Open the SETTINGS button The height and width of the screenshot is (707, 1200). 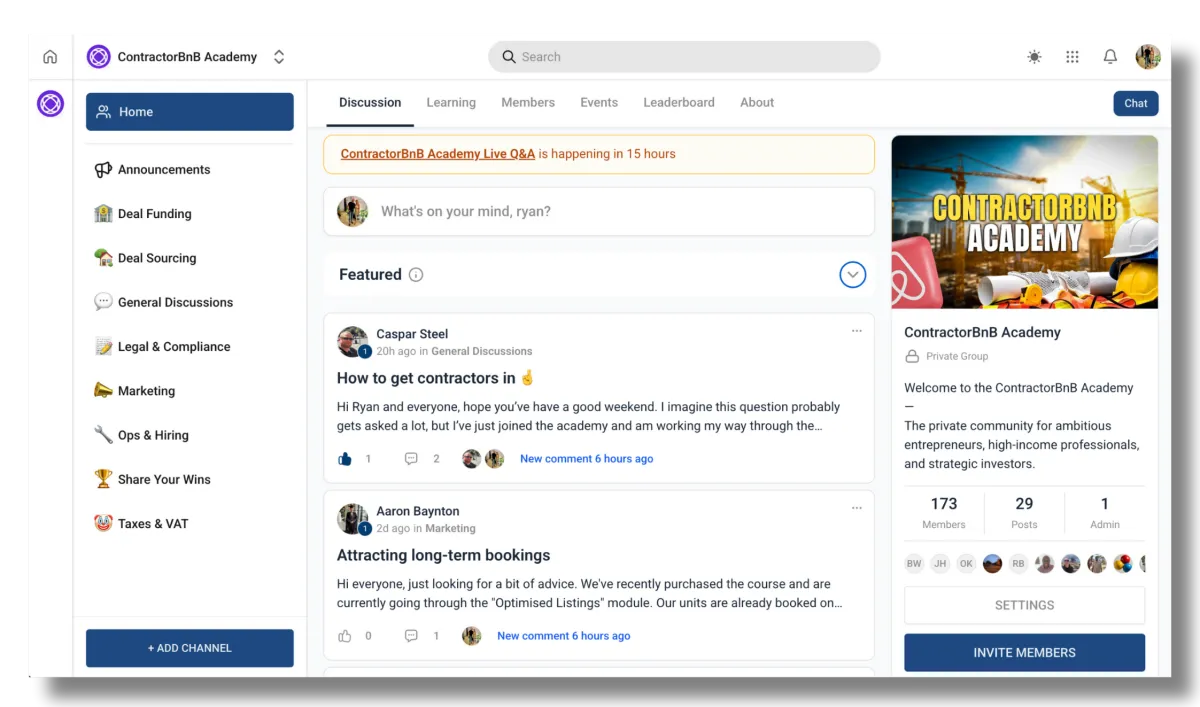1025,605
